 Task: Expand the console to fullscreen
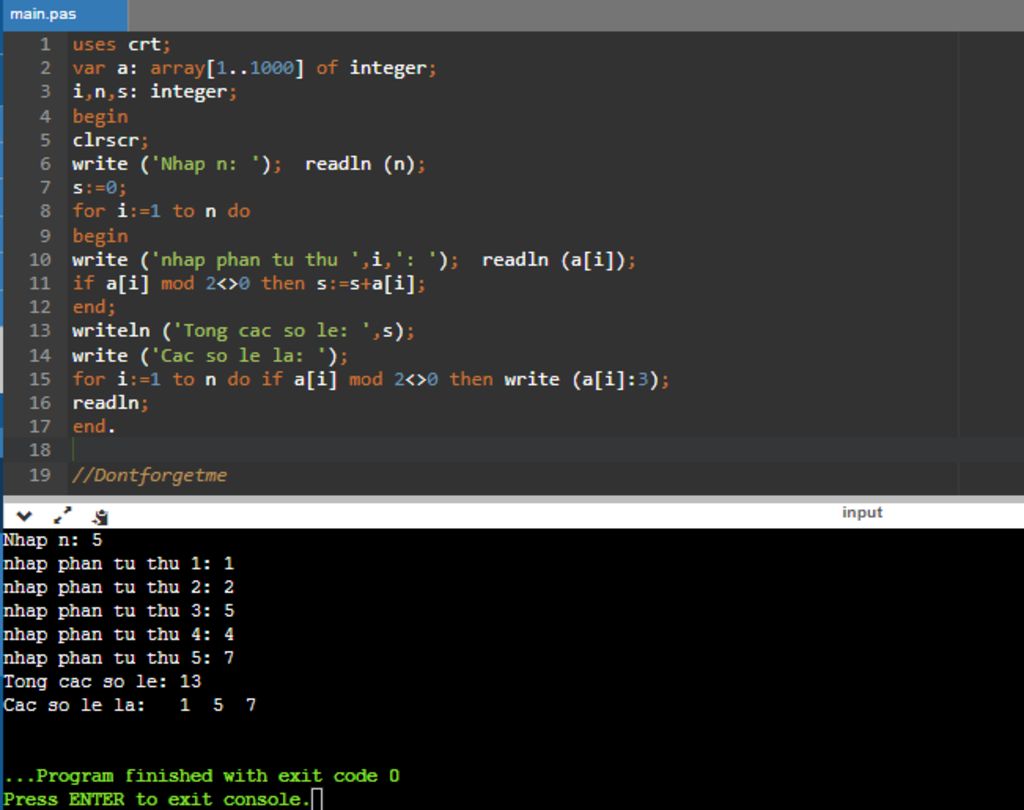click(62, 516)
